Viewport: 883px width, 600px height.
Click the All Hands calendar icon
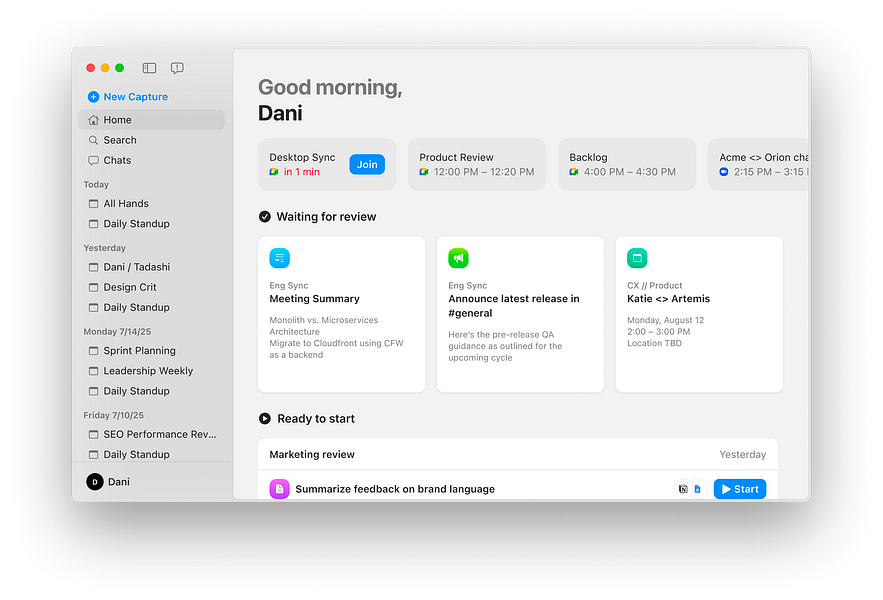pyautogui.click(x=93, y=203)
